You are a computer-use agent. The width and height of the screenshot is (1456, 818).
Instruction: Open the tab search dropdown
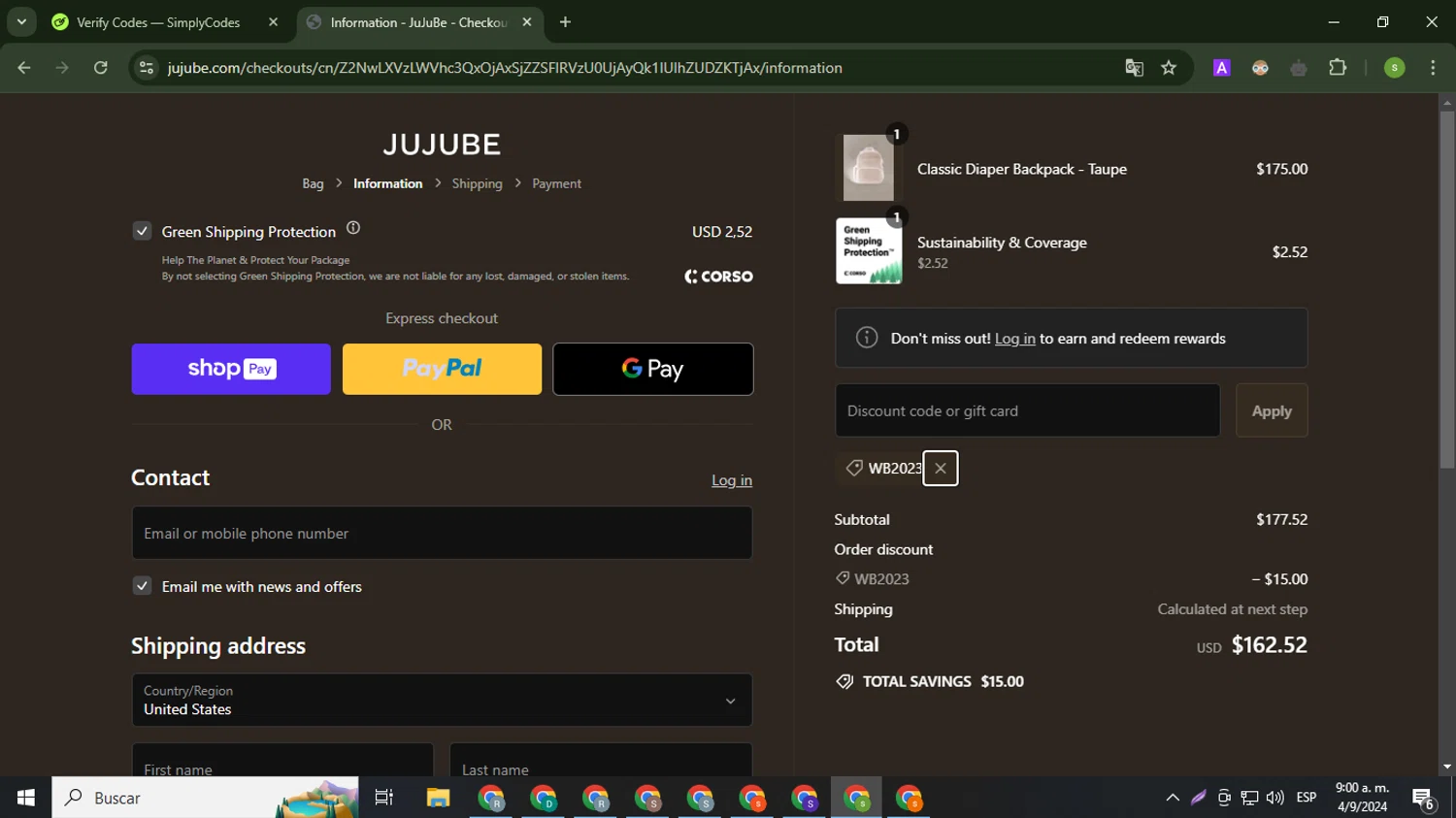[x=21, y=22]
